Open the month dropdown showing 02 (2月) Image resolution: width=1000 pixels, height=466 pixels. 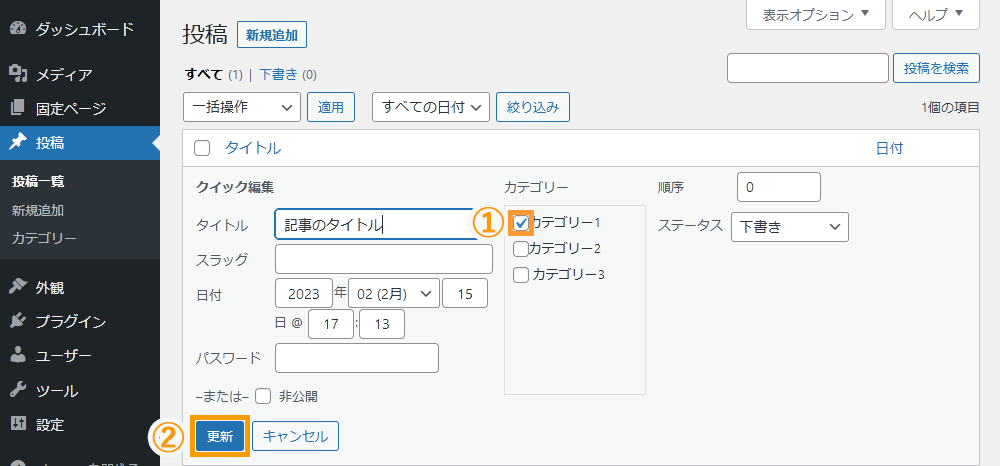click(x=394, y=294)
